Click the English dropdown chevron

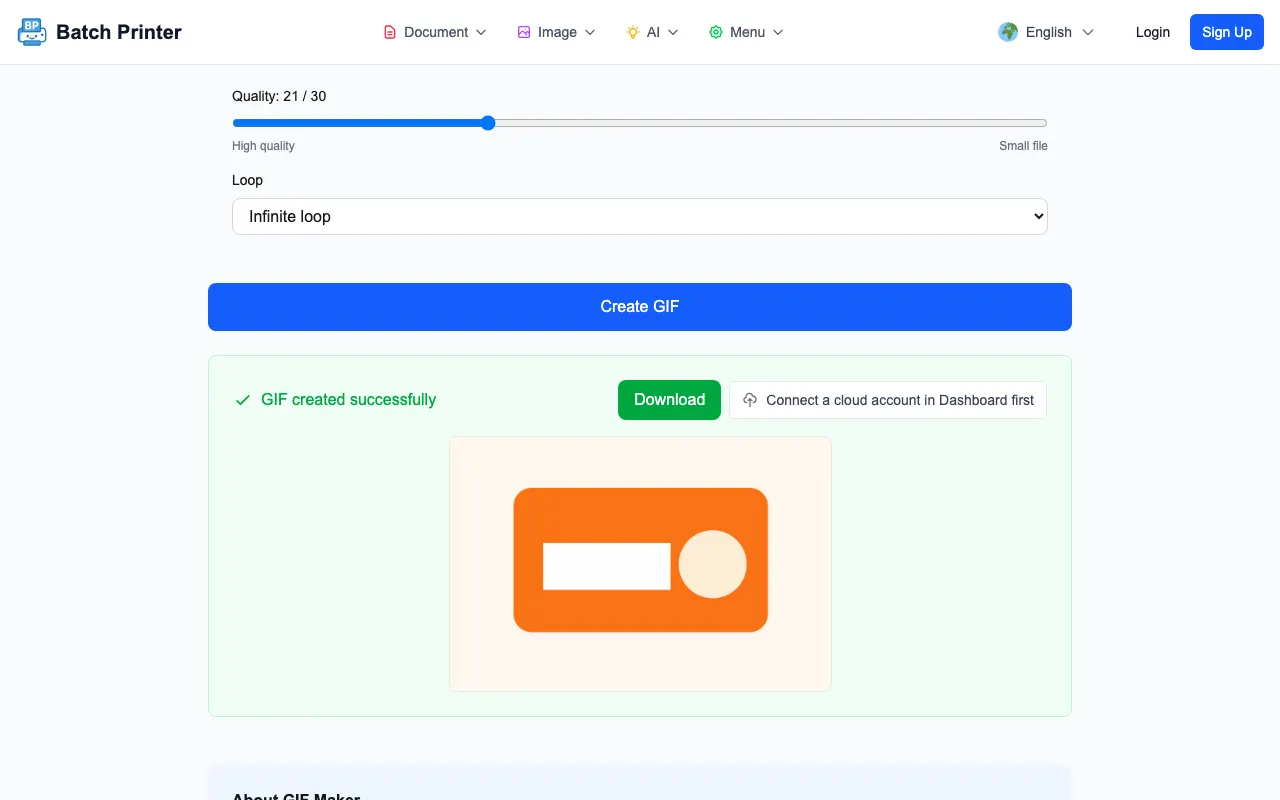pyautogui.click(x=1088, y=32)
